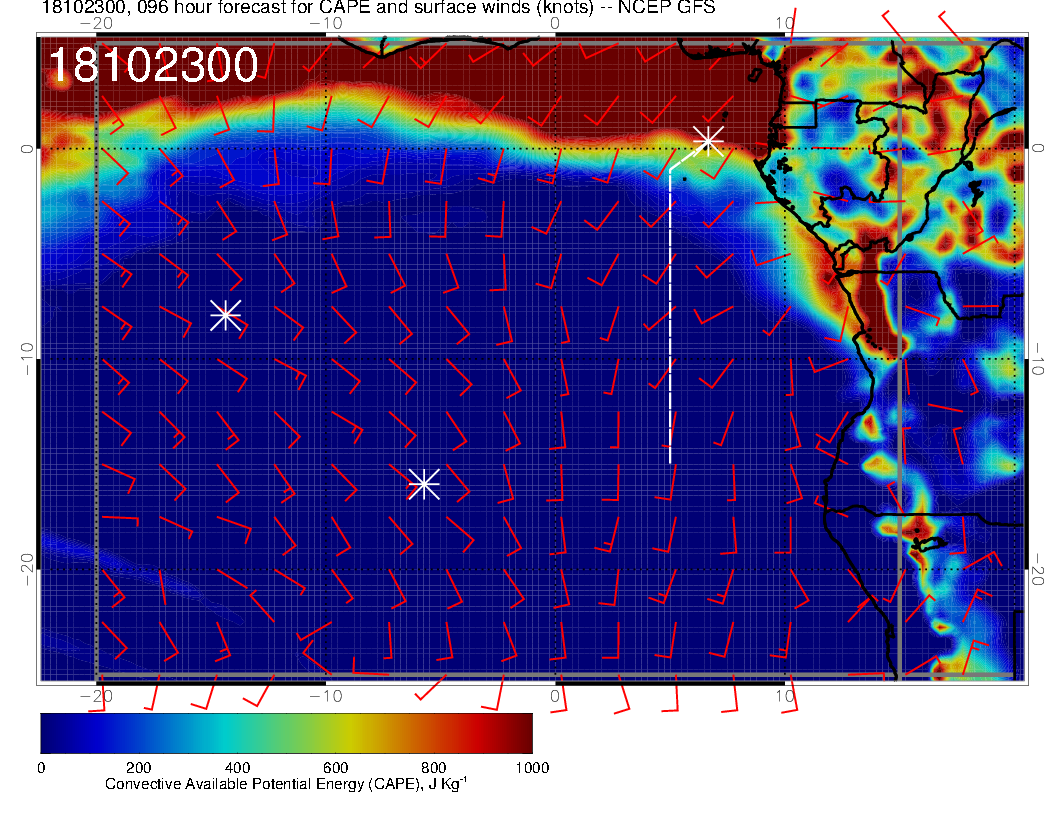The height and width of the screenshot is (816, 1056).
Task: Select the large white 18102300 timestamp label
Action: (x=153, y=66)
